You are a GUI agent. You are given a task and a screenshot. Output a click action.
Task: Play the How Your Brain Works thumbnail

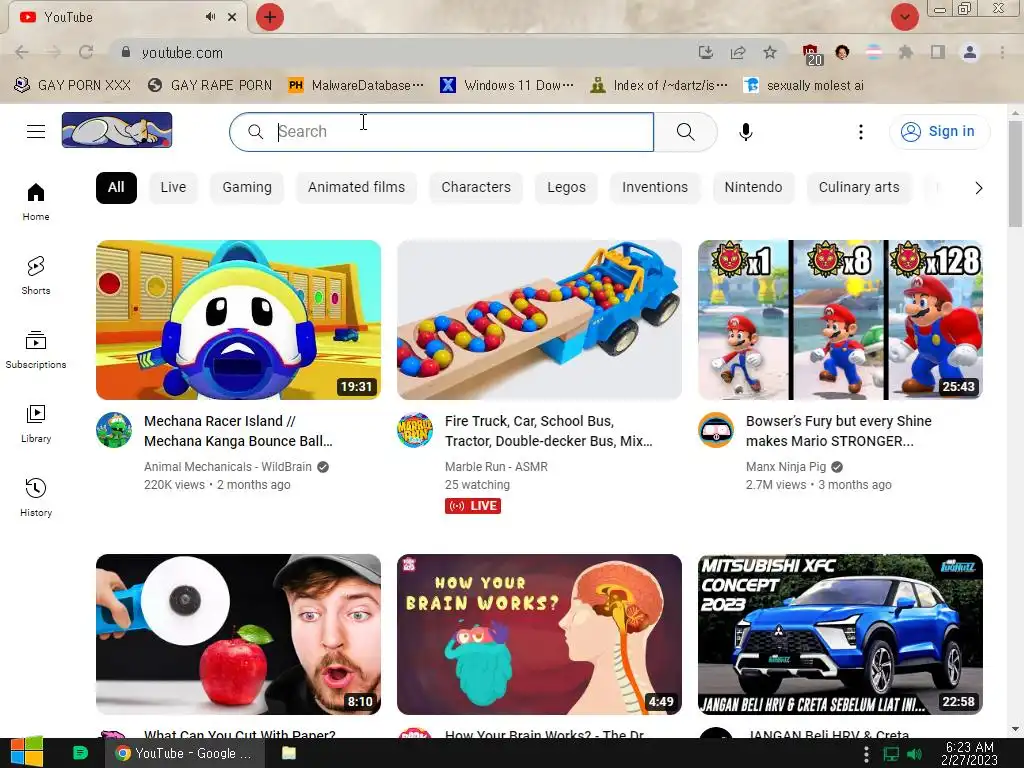[x=539, y=634]
